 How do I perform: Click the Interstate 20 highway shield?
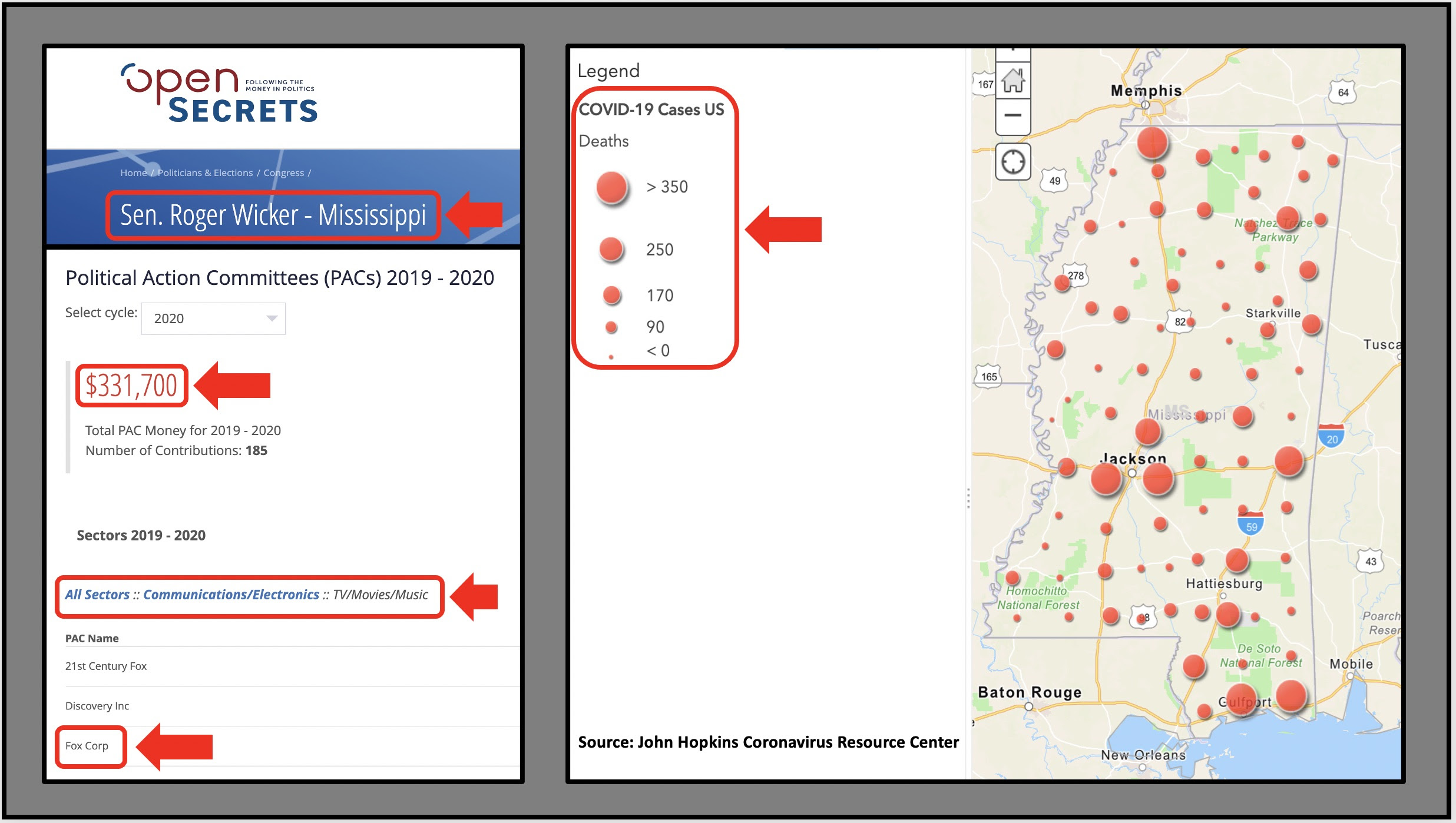(1331, 436)
